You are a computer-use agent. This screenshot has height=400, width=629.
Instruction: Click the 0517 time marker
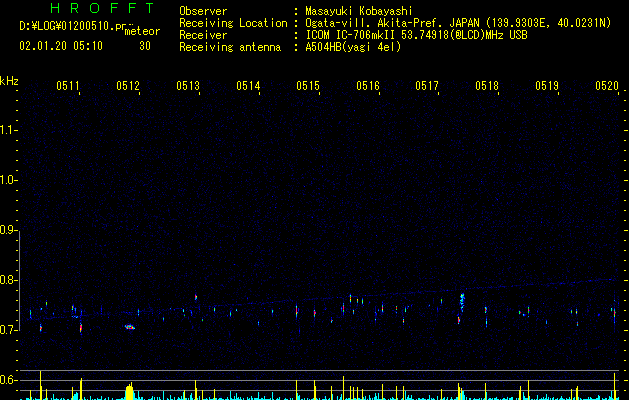(x=427, y=85)
